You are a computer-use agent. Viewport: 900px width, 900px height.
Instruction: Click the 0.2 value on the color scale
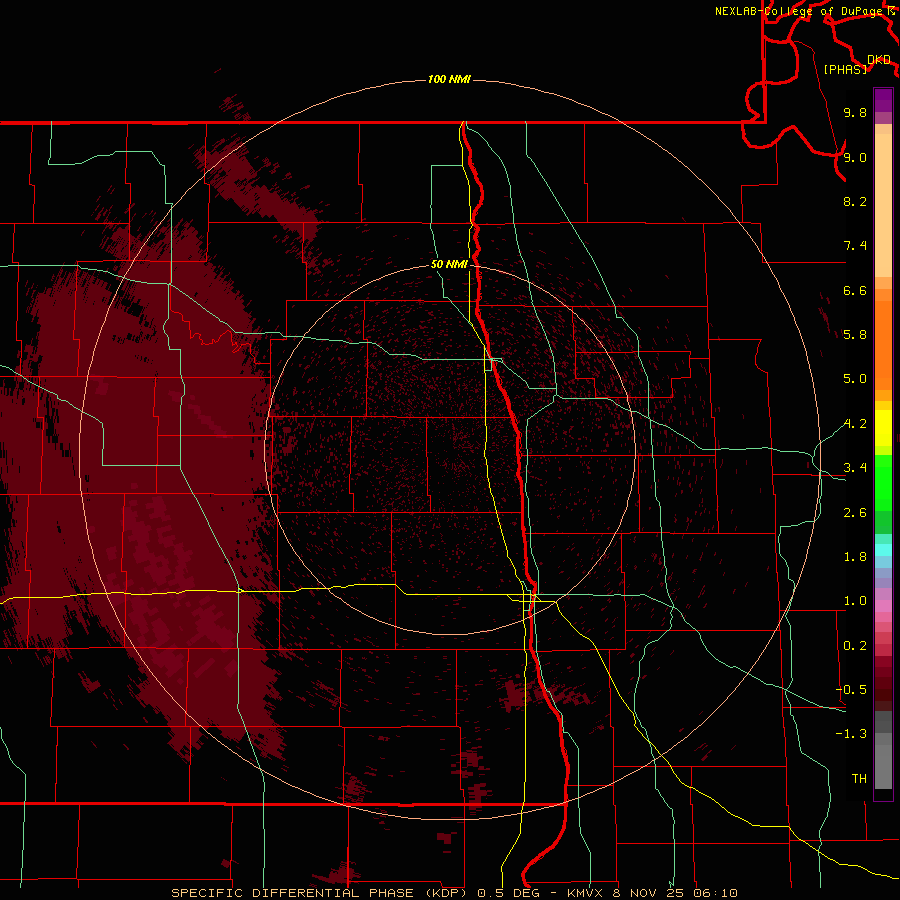click(855, 646)
